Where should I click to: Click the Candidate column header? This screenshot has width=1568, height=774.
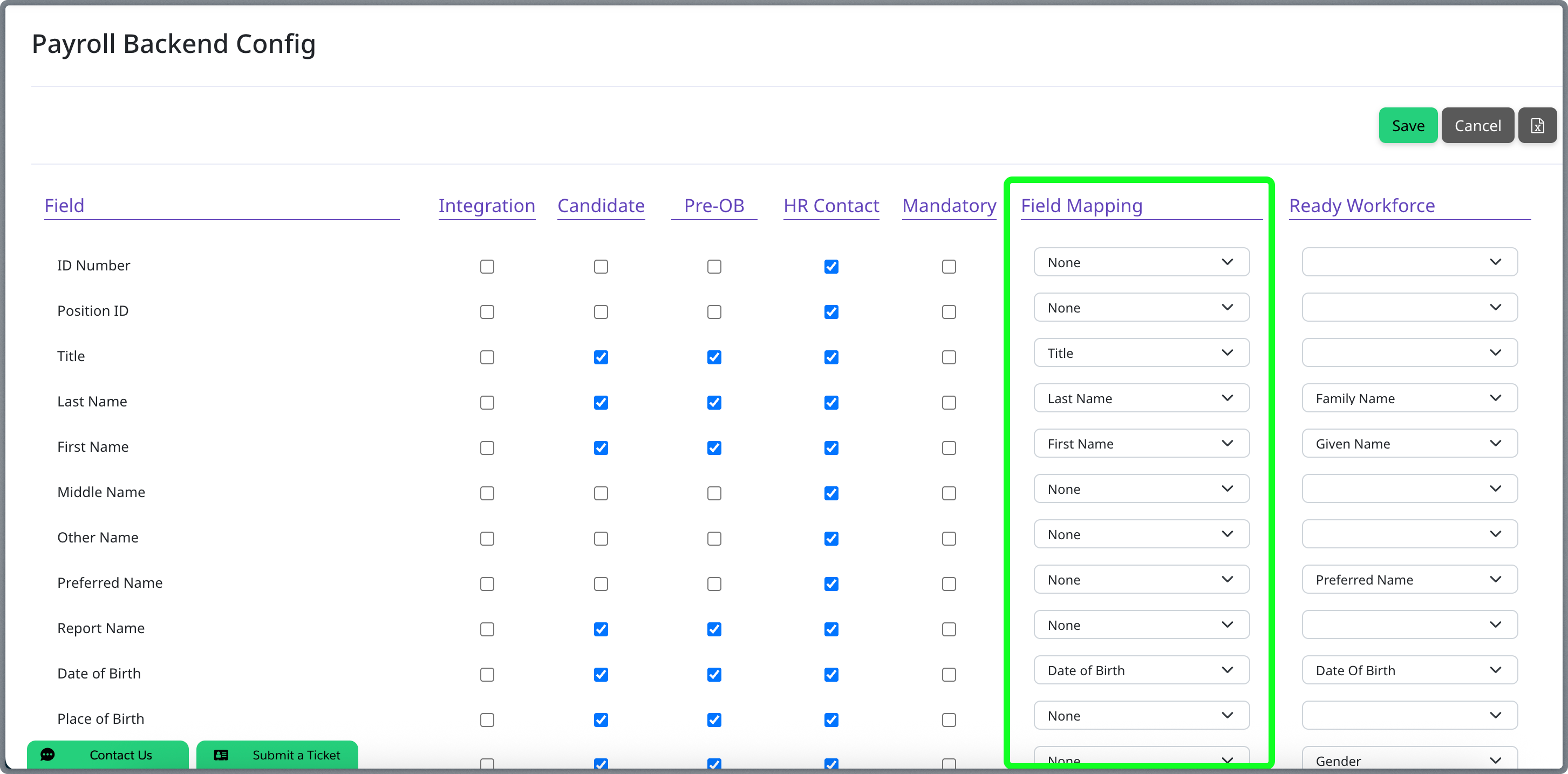600,205
